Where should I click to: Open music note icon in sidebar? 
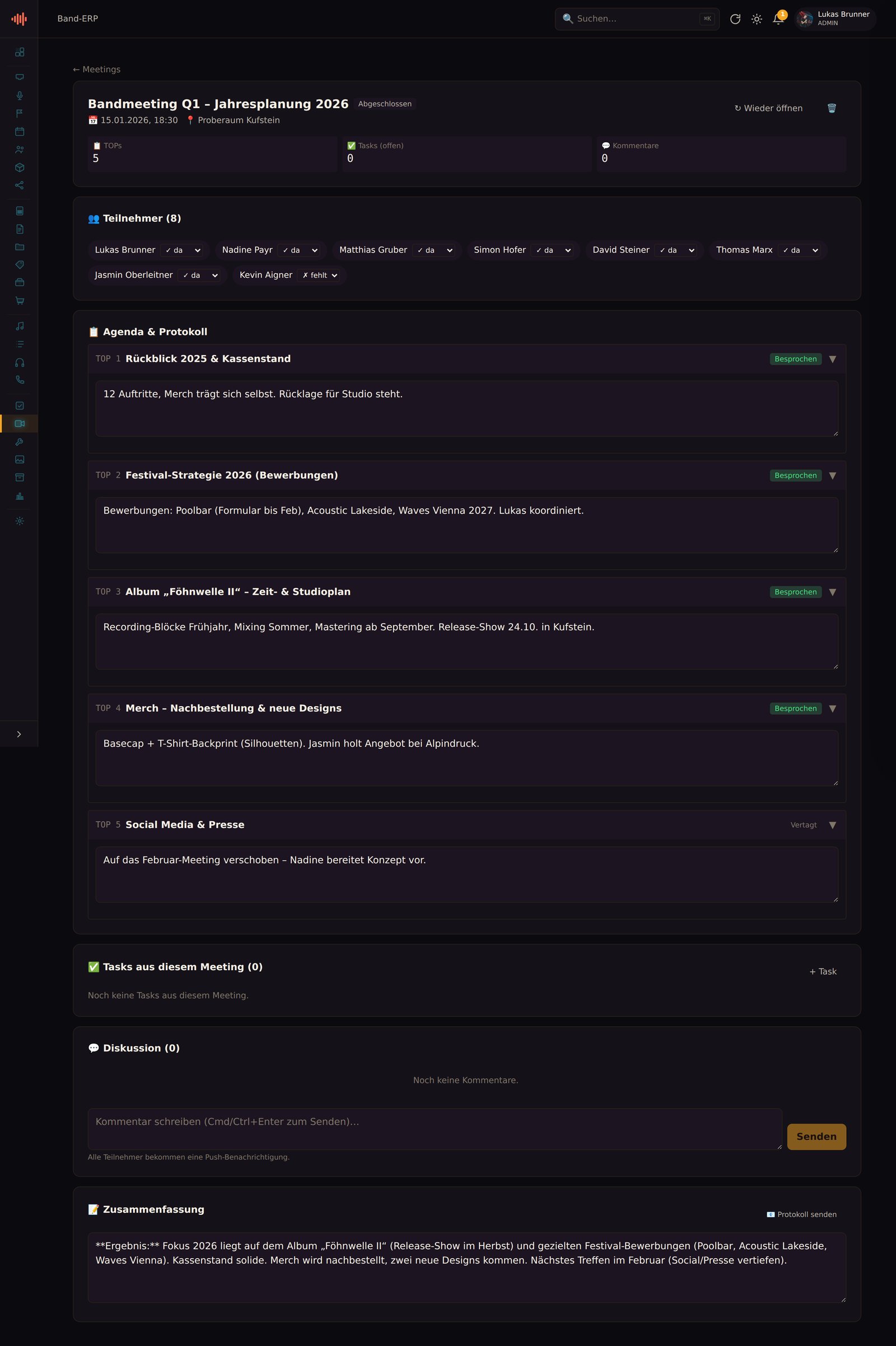point(20,326)
